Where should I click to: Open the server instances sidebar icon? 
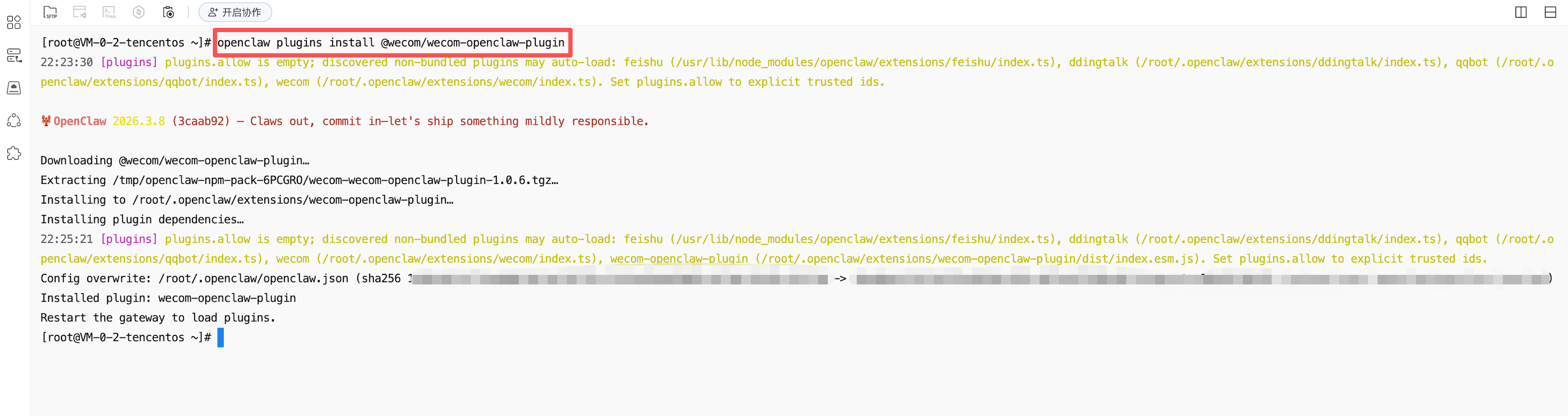coord(14,56)
